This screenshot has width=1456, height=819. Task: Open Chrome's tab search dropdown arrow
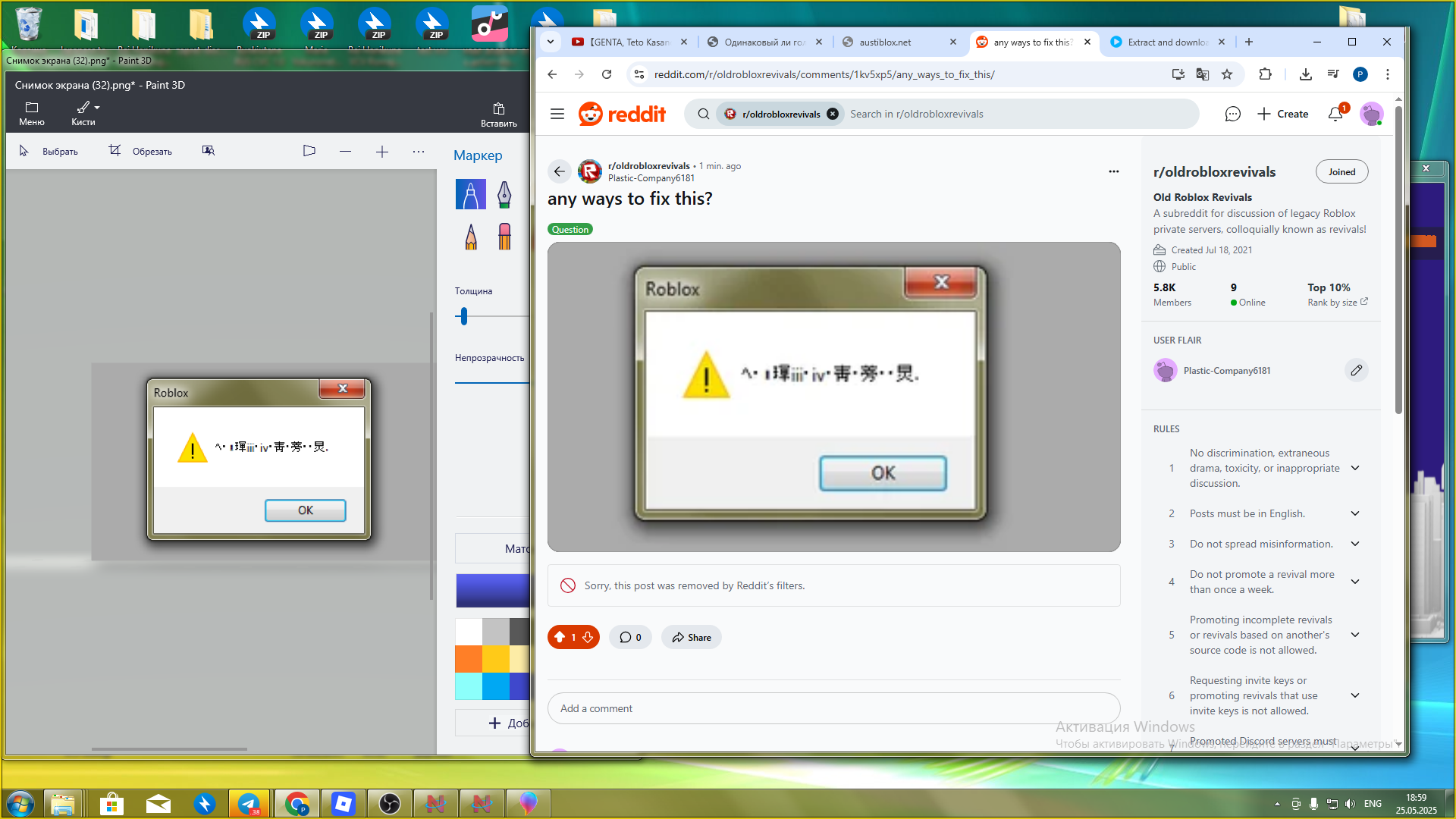click(551, 42)
